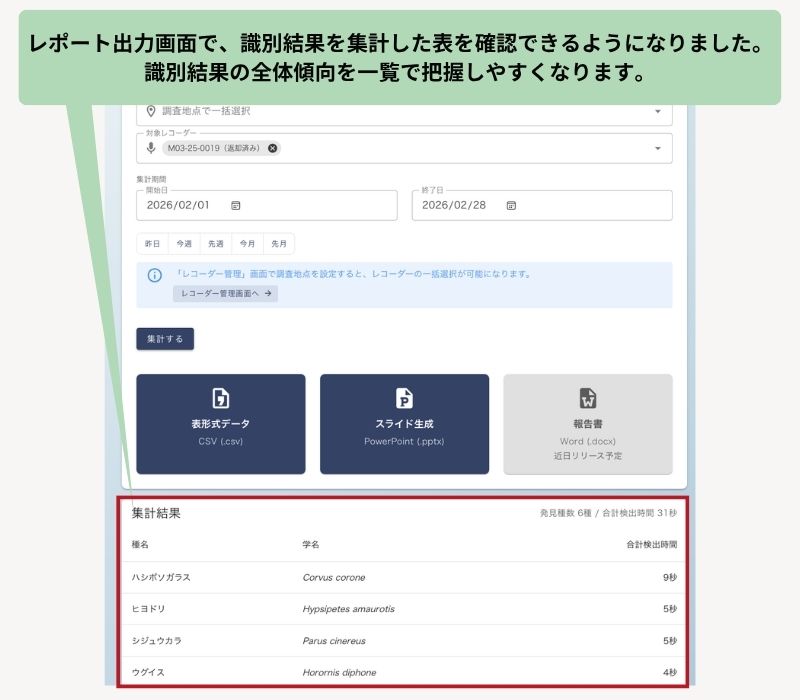This screenshot has width=800, height=700.
Task: Expand the target recorder dropdown
Action: (658, 148)
